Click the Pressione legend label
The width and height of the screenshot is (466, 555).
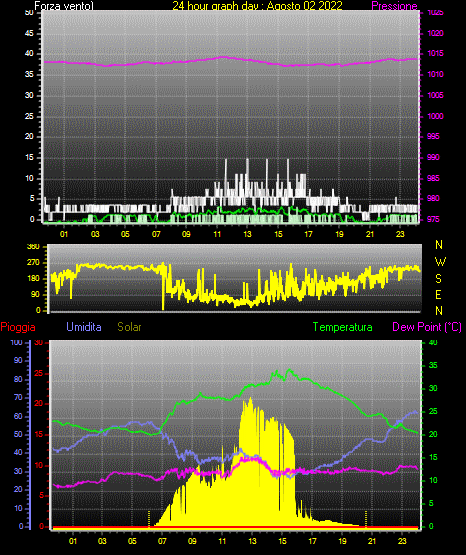click(x=394, y=6)
